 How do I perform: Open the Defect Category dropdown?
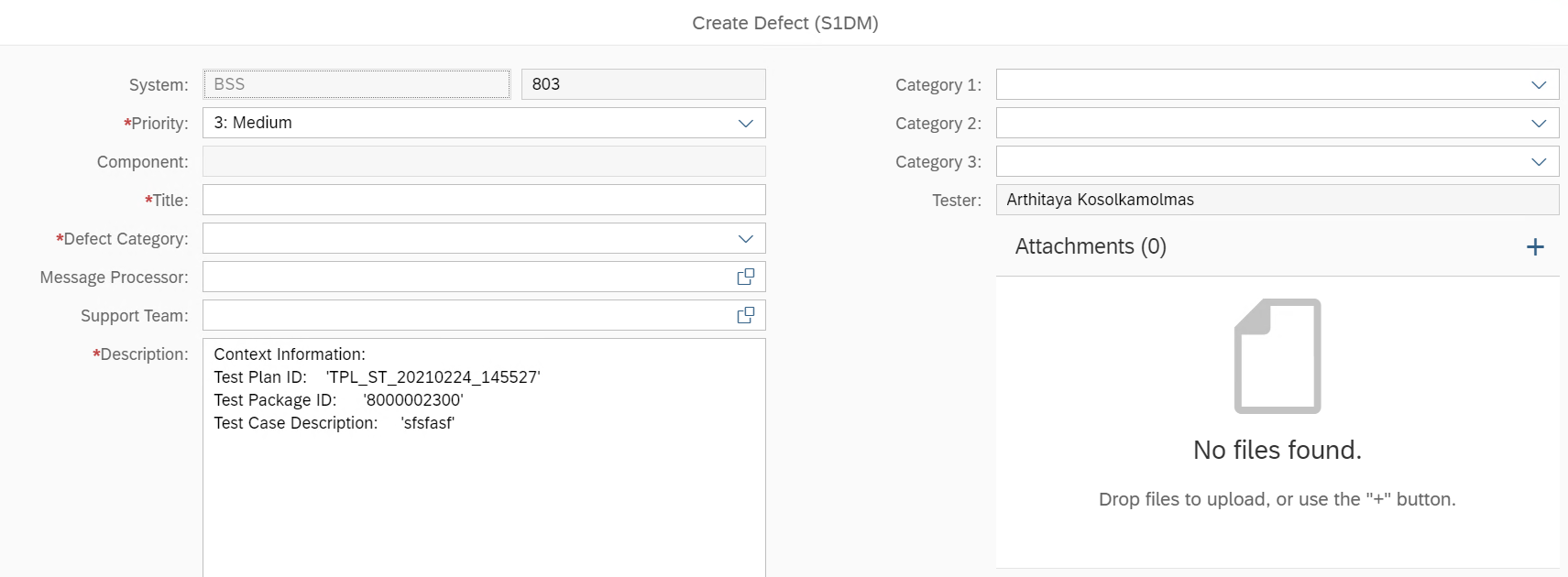pos(746,239)
